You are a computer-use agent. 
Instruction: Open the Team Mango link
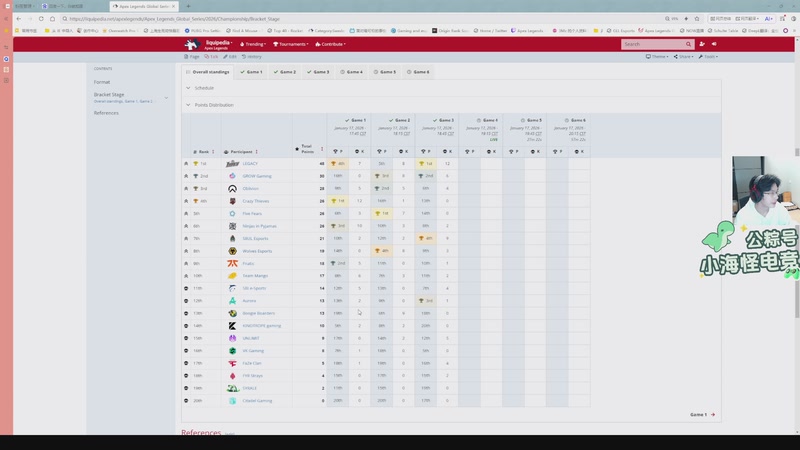pos(255,276)
